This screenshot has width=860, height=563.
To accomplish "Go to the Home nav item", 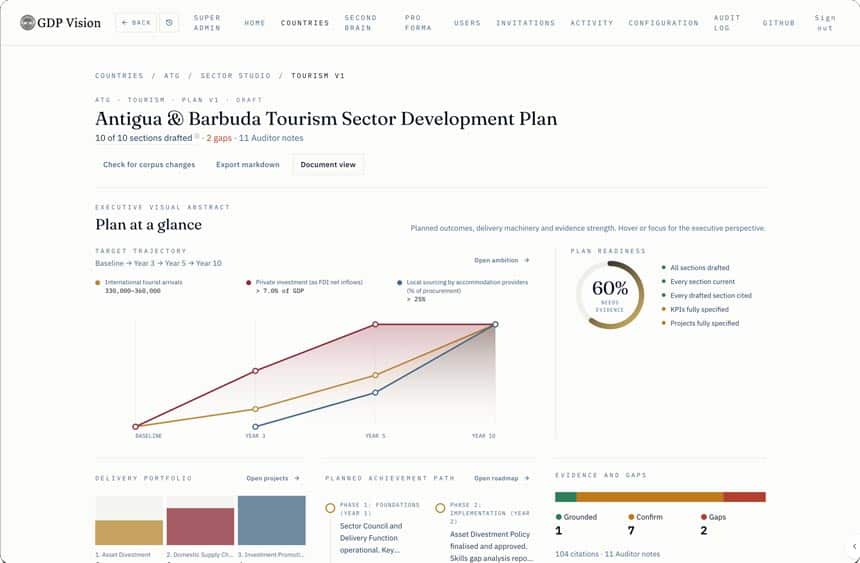I will 254,22.
